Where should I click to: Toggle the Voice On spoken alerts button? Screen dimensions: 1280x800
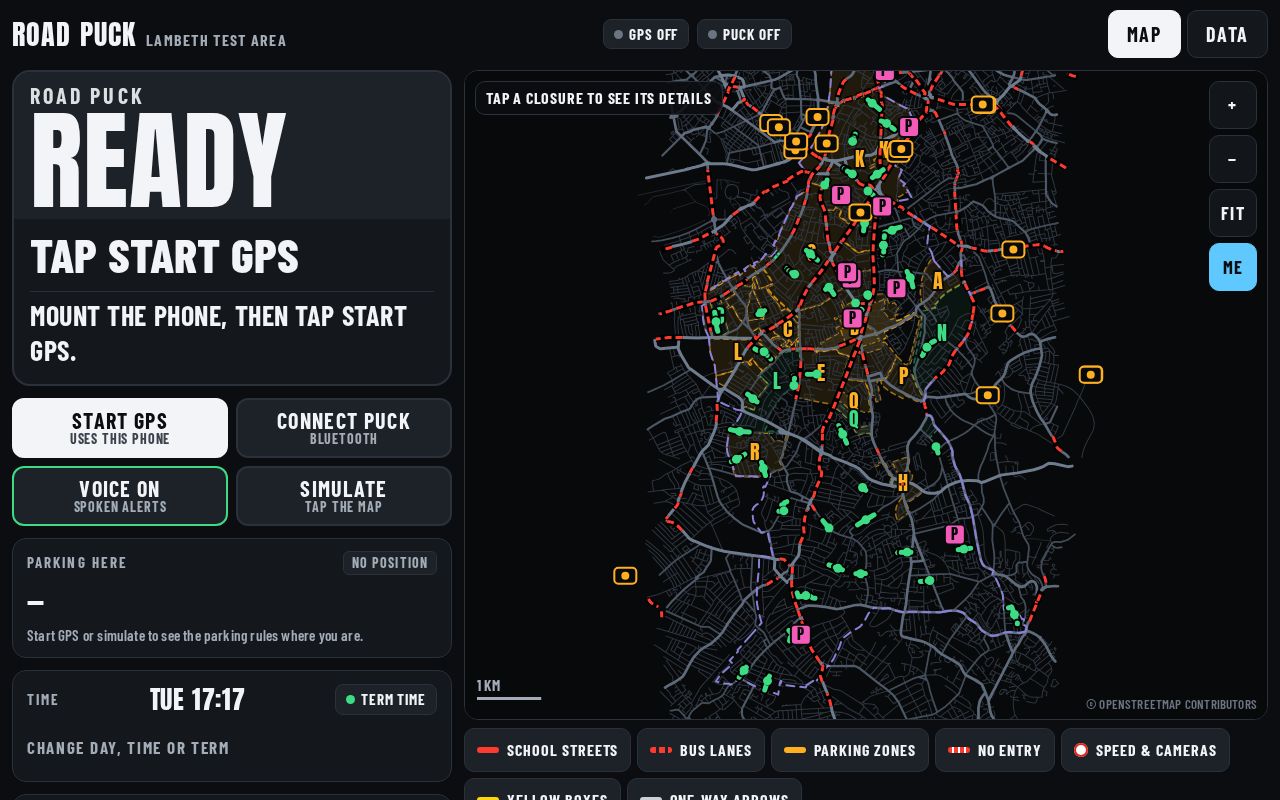tap(120, 496)
